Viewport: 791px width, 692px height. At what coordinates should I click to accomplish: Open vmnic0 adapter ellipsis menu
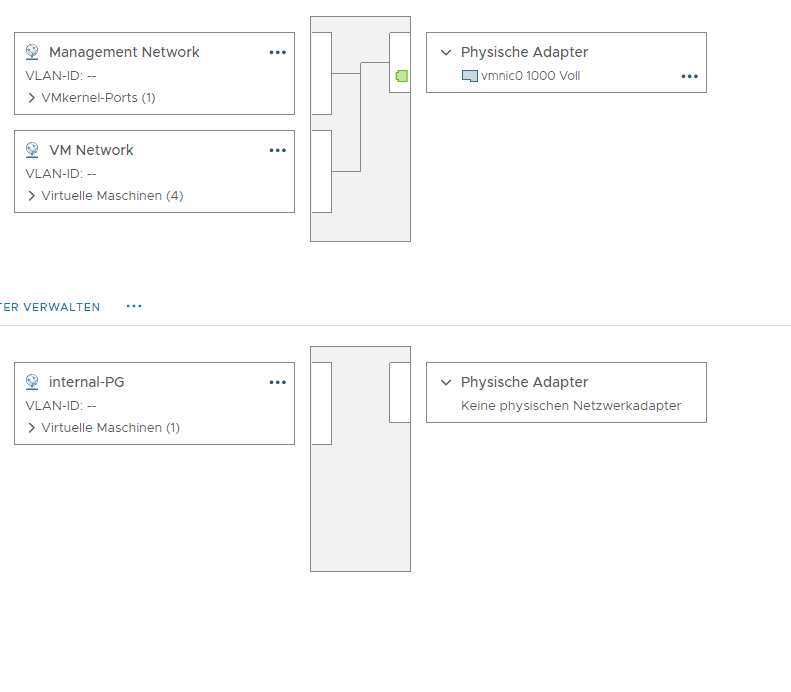click(x=689, y=76)
